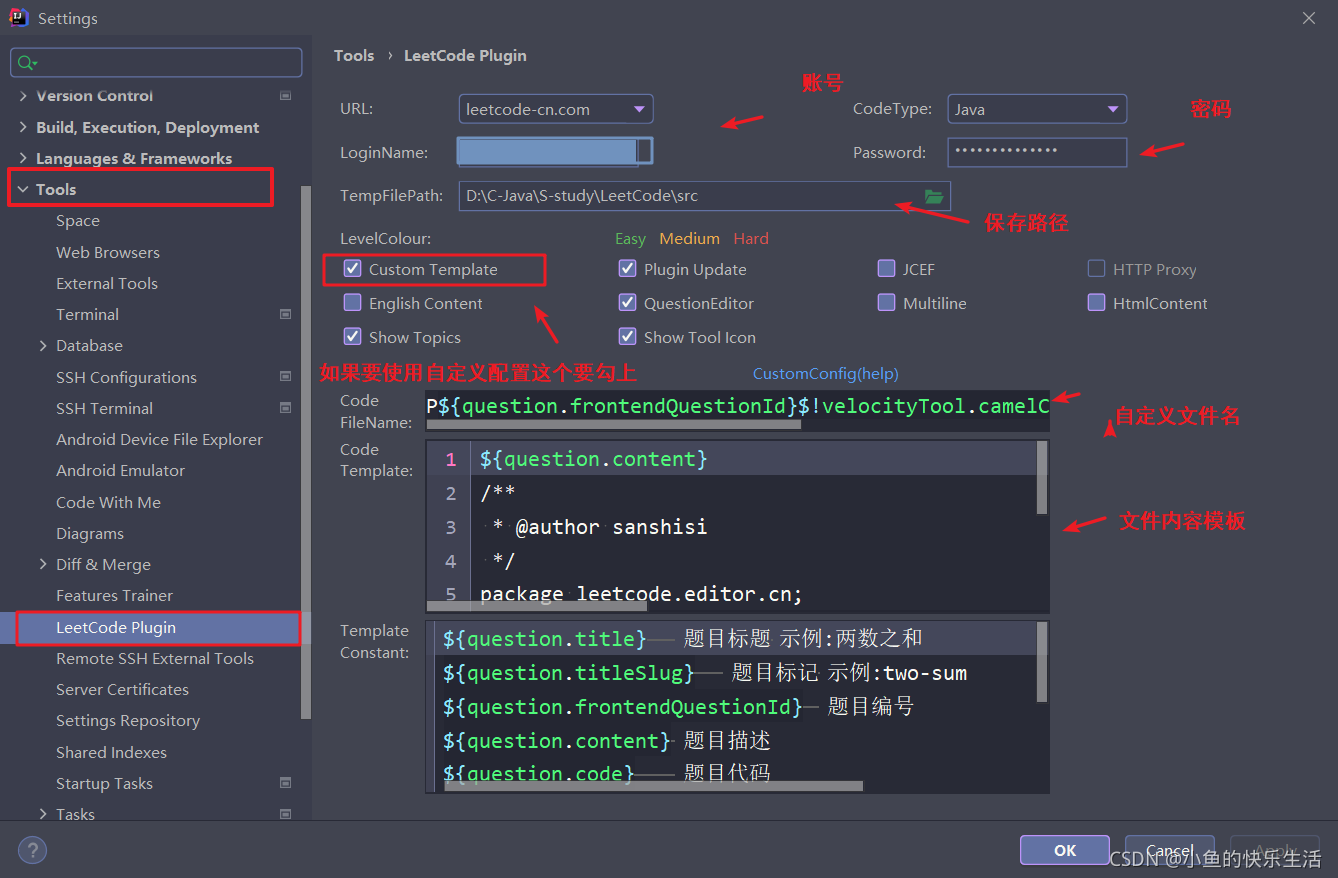This screenshot has width=1338, height=878.
Task: Select the LeetCode Plugin settings page
Action: coord(116,627)
